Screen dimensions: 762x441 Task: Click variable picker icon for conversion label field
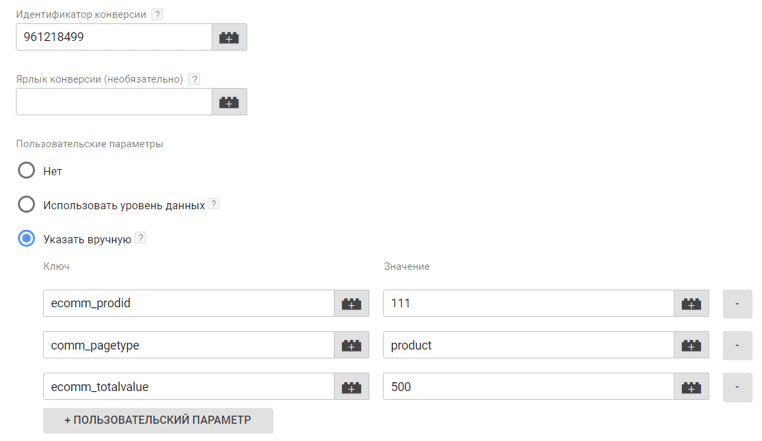(x=229, y=101)
